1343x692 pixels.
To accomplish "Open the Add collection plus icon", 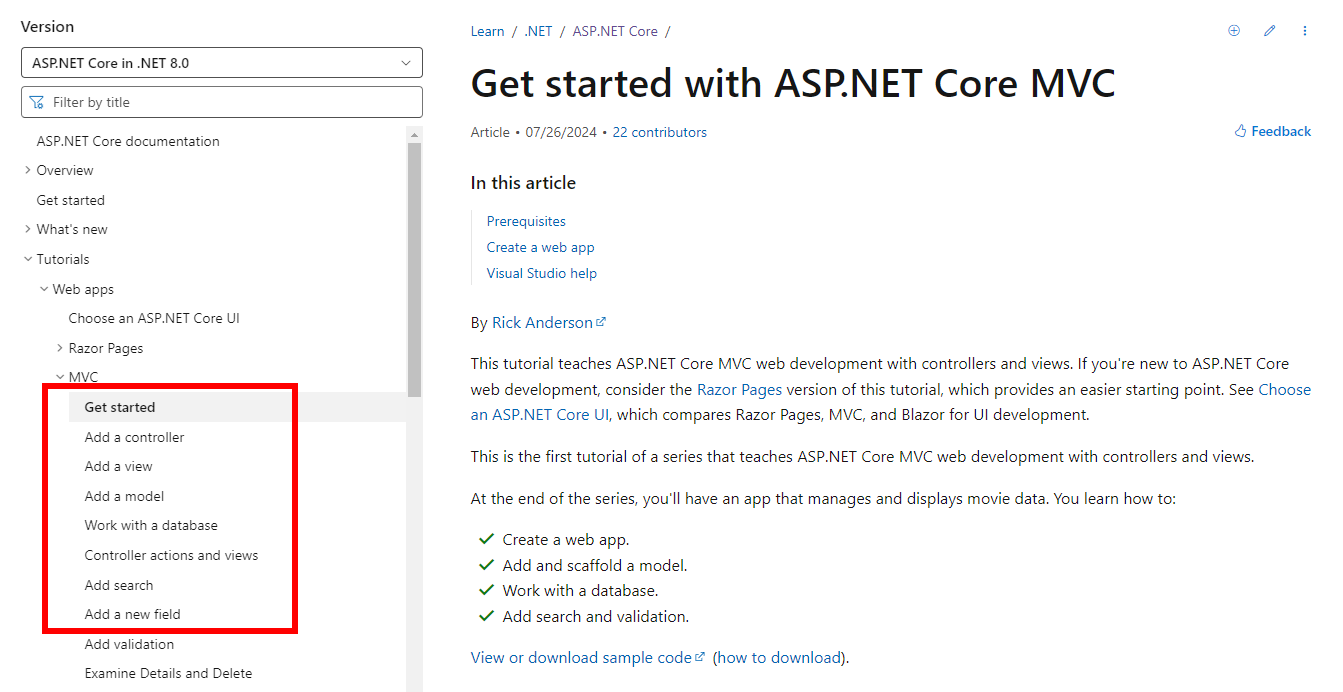I will point(1233,31).
